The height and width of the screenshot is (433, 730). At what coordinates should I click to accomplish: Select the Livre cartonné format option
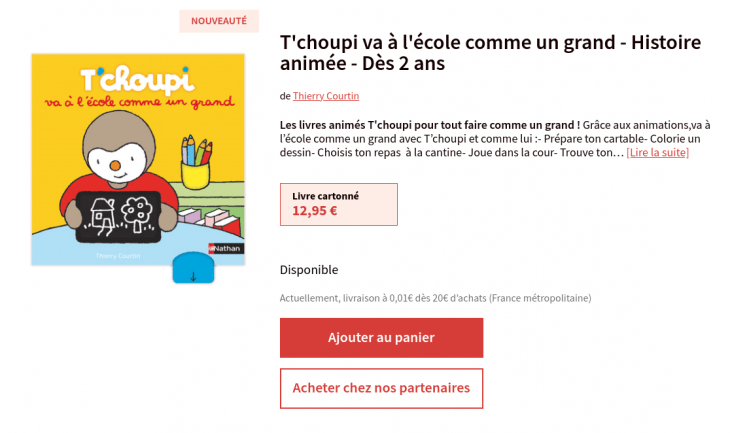click(x=339, y=204)
